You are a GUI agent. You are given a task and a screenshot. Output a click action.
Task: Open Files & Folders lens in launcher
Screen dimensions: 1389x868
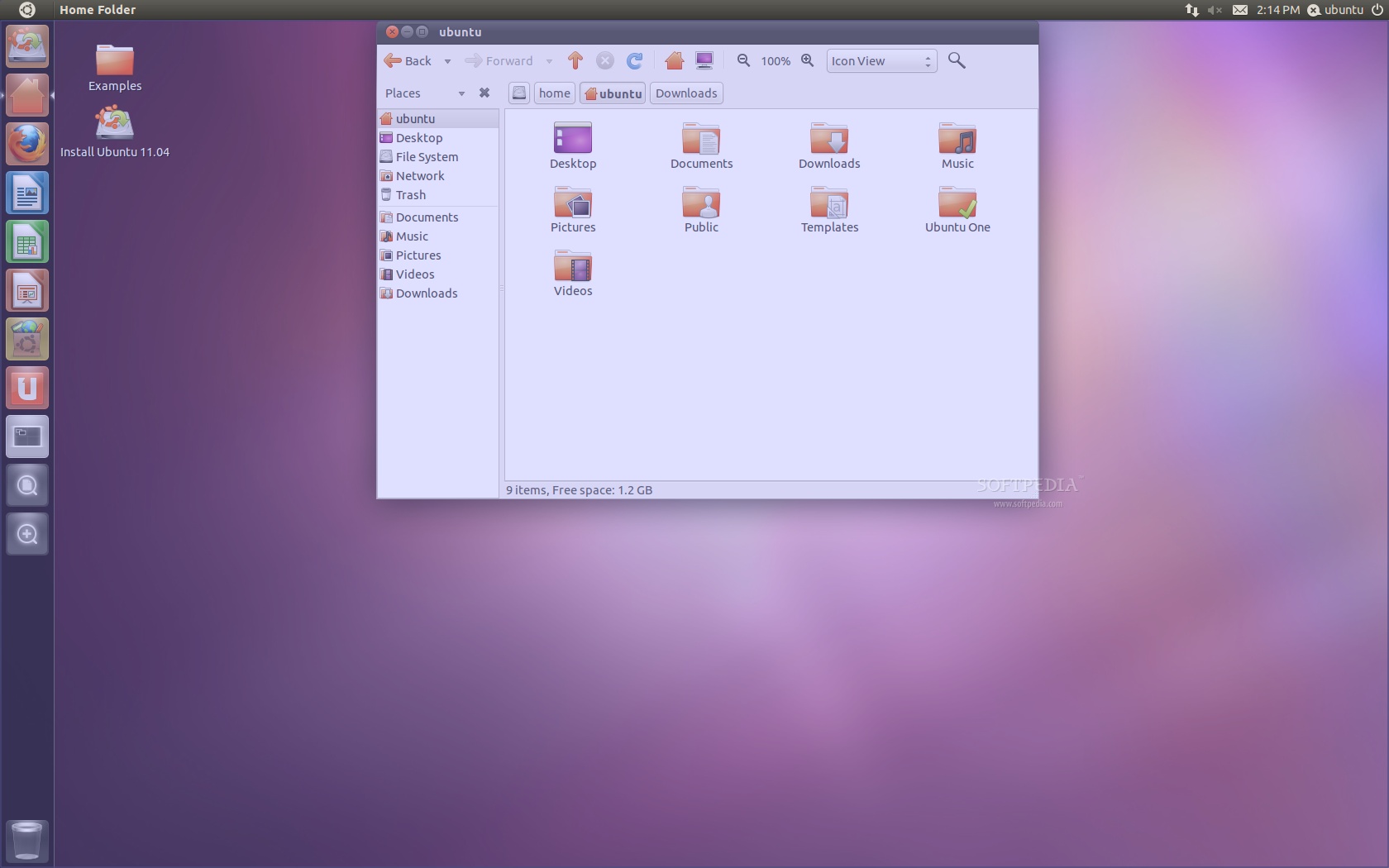click(x=27, y=485)
